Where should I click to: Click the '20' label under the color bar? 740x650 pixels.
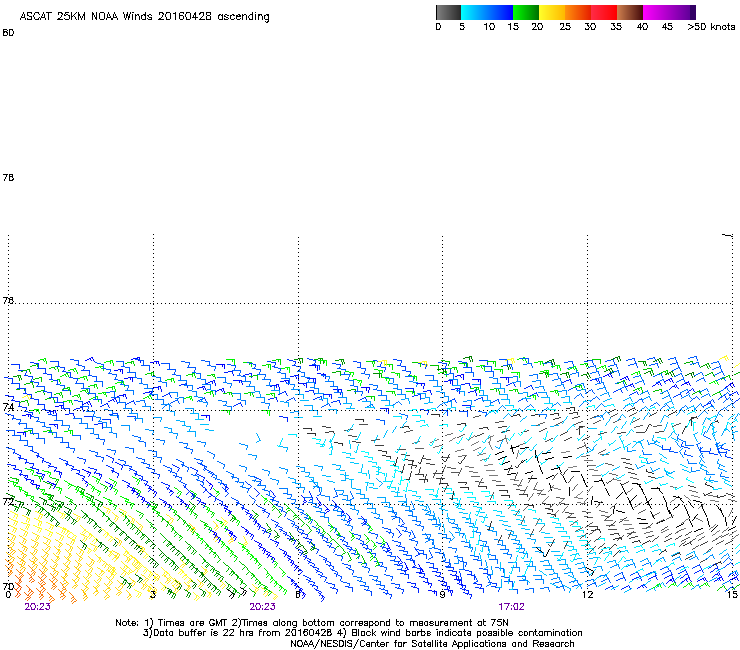tap(537, 27)
